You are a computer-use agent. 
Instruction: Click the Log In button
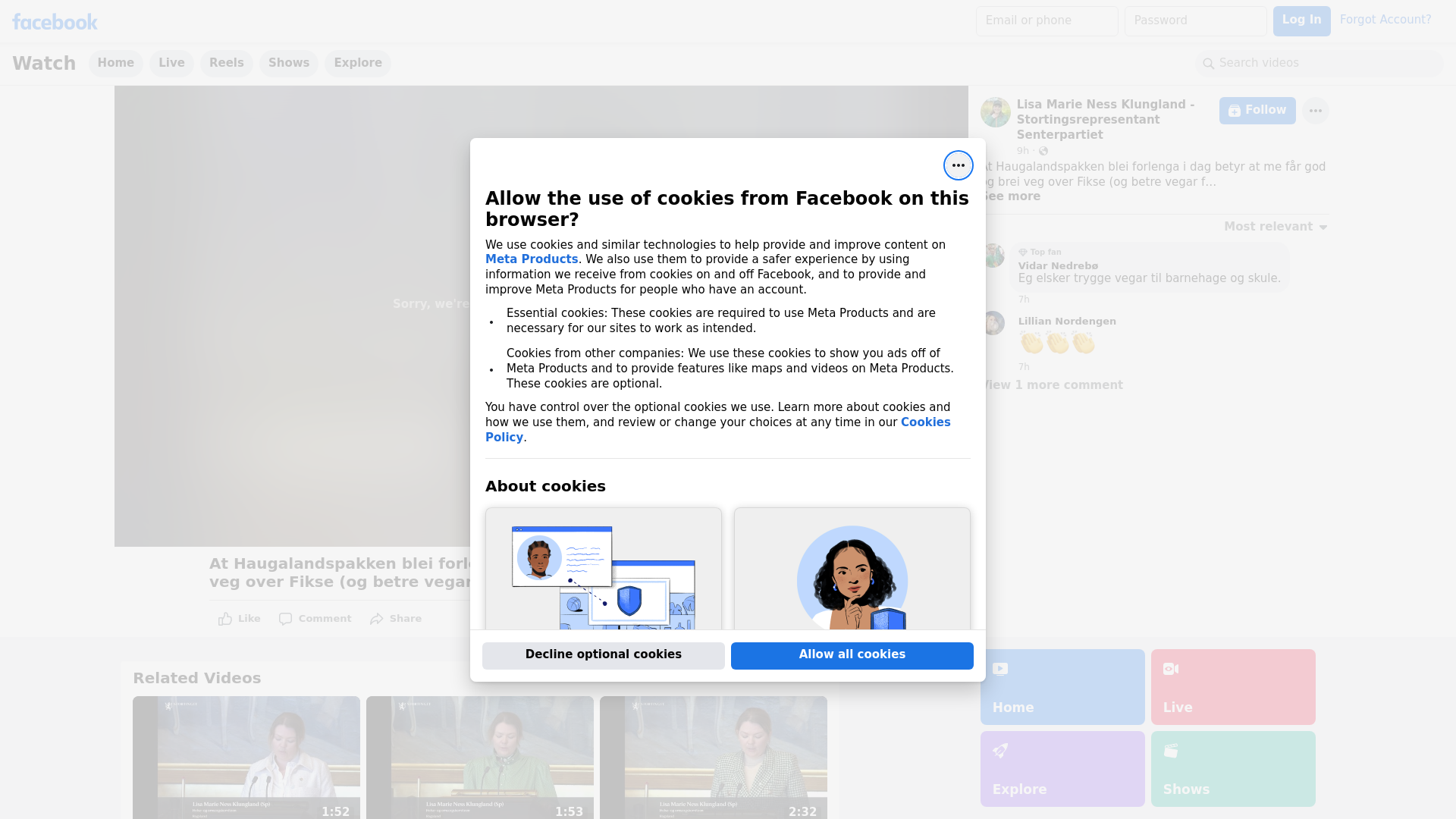[x=1301, y=21]
